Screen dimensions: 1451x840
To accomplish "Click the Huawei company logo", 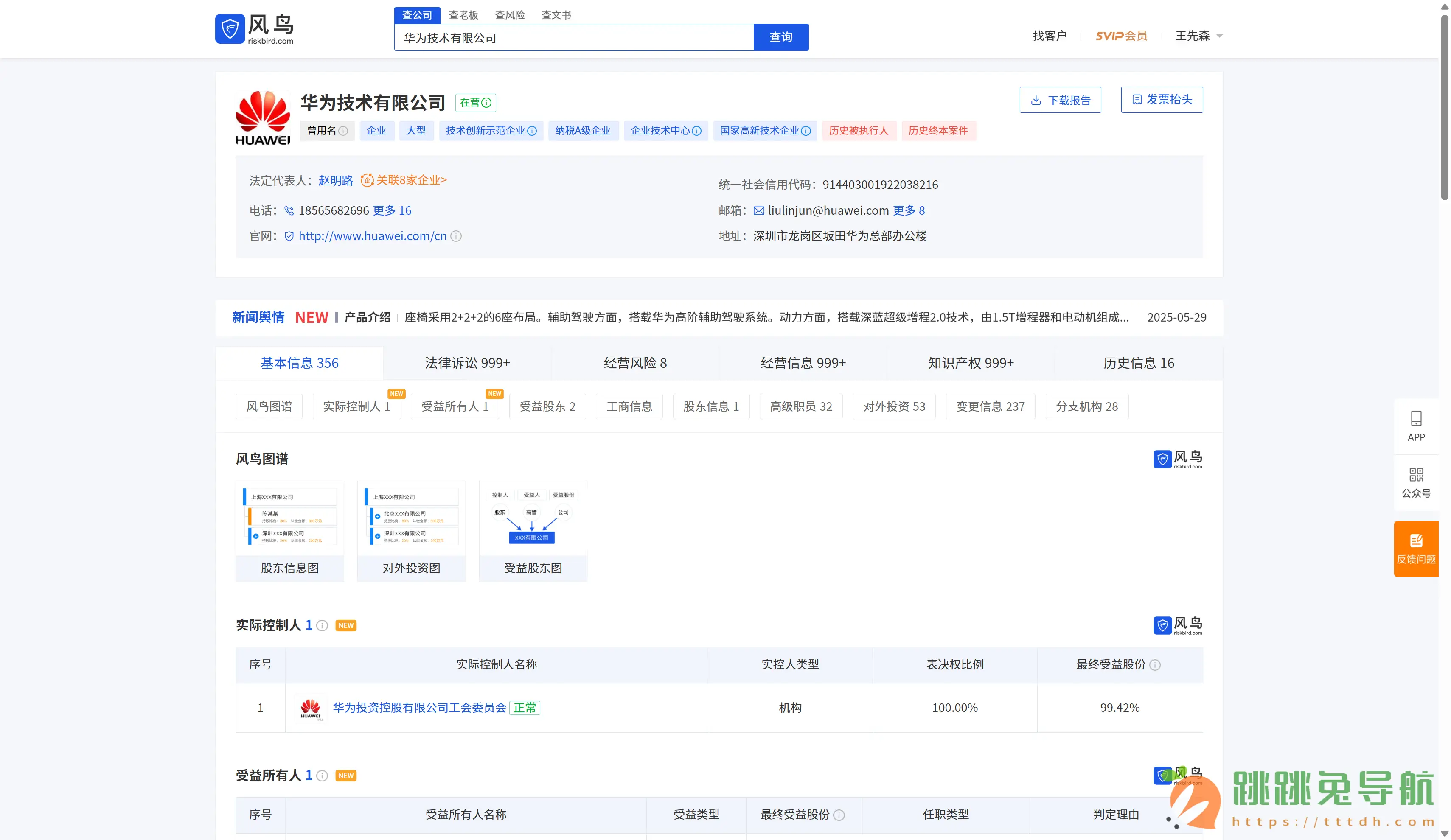I will [263, 118].
